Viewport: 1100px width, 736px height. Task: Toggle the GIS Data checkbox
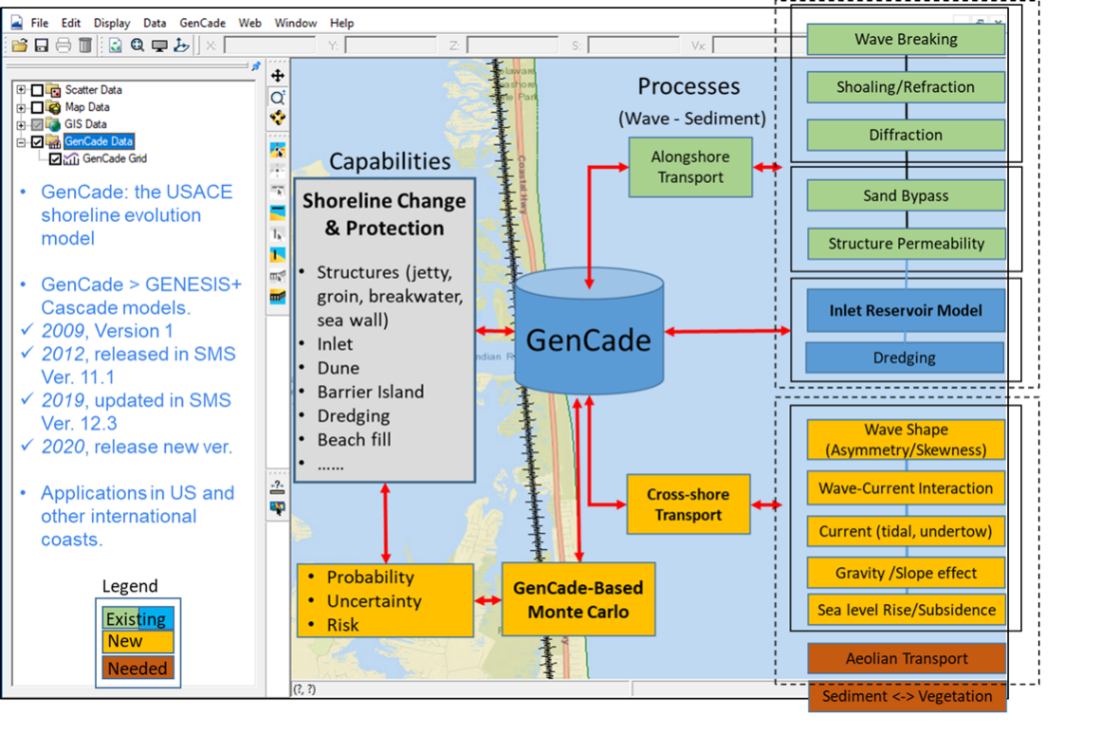[38, 125]
